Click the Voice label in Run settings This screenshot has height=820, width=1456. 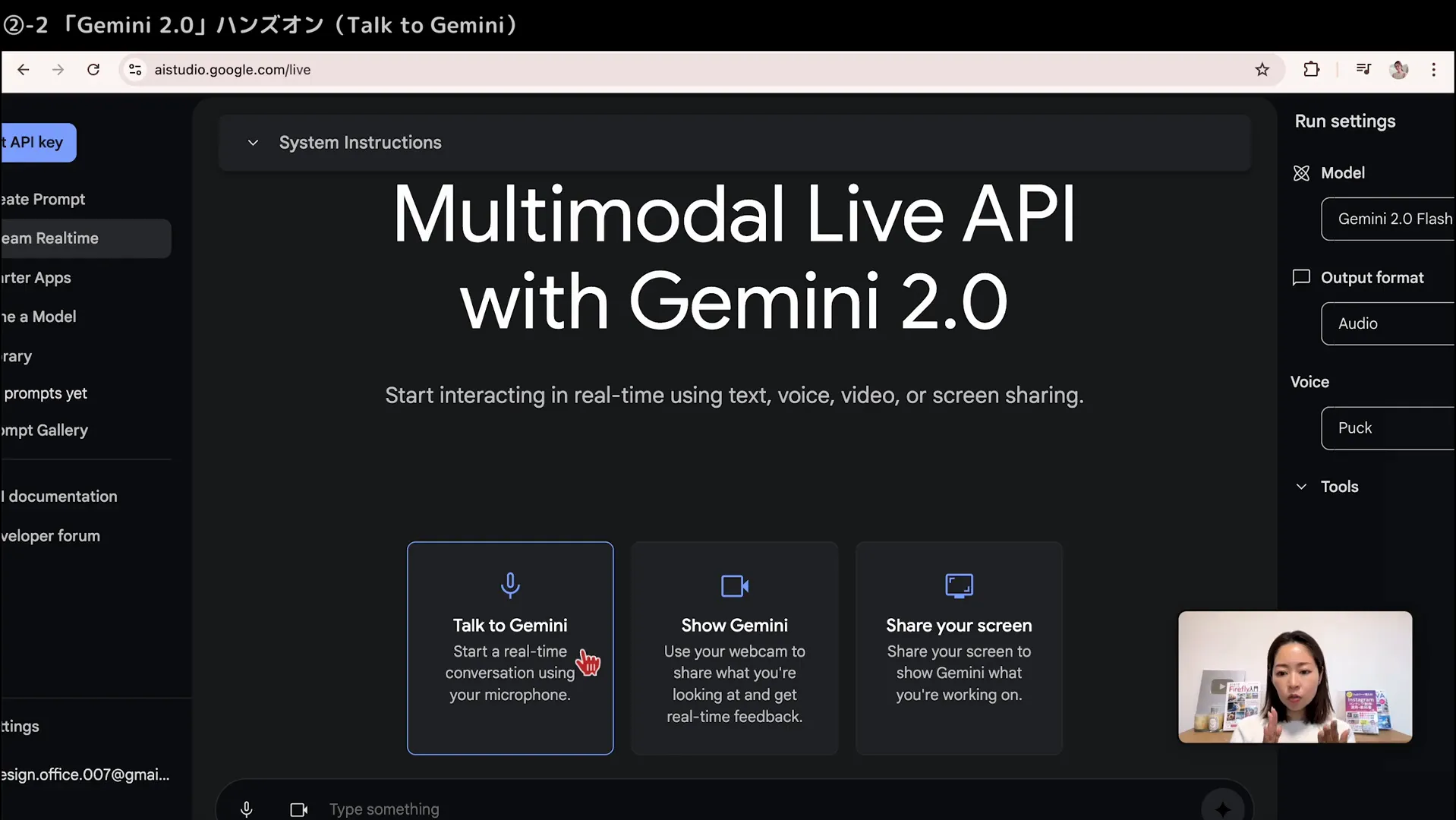pos(1309,382)
